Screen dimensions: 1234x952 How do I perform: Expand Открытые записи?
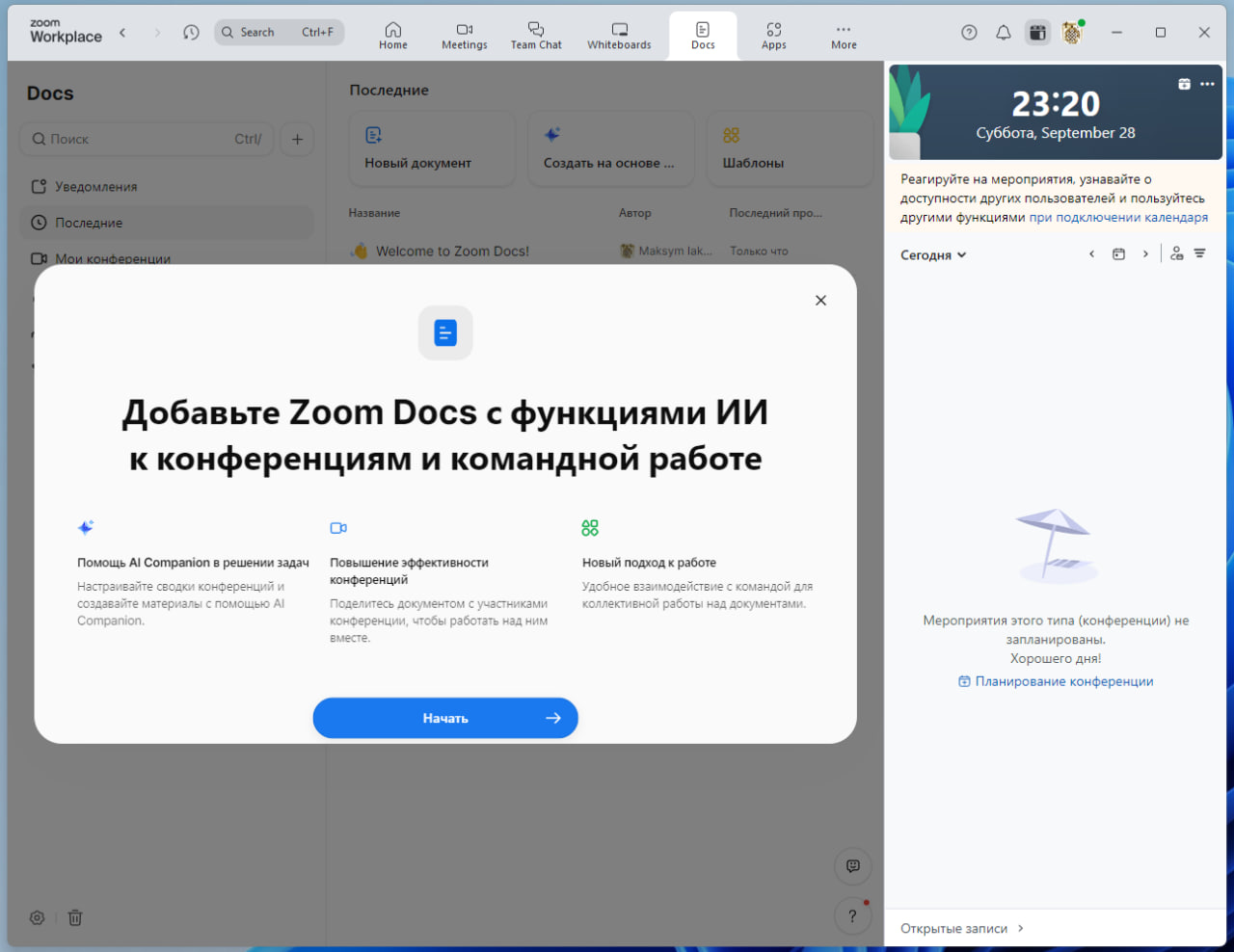(962, 929)
